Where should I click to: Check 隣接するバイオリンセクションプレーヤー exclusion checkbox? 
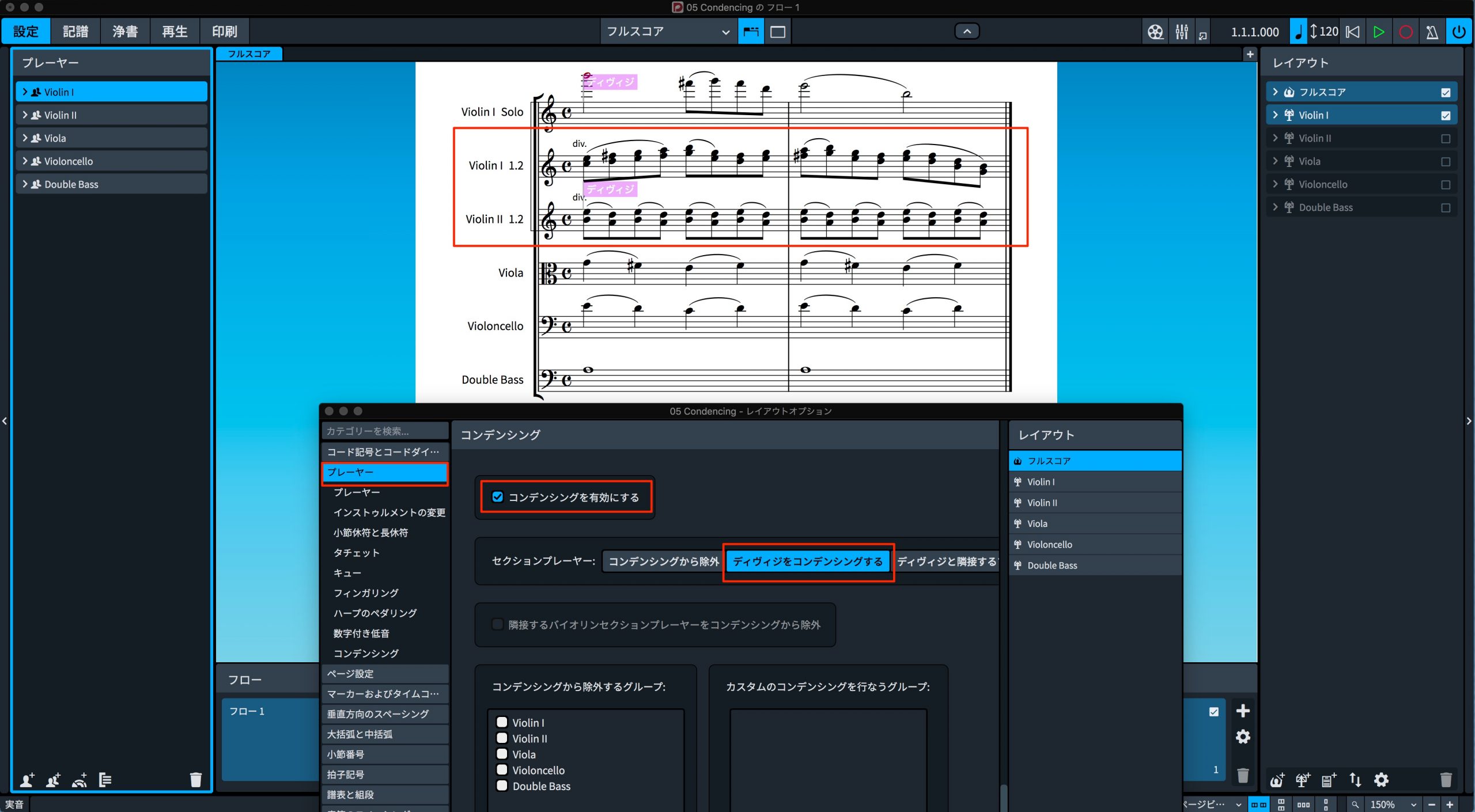pyautogui.click(x=498, y=624)
